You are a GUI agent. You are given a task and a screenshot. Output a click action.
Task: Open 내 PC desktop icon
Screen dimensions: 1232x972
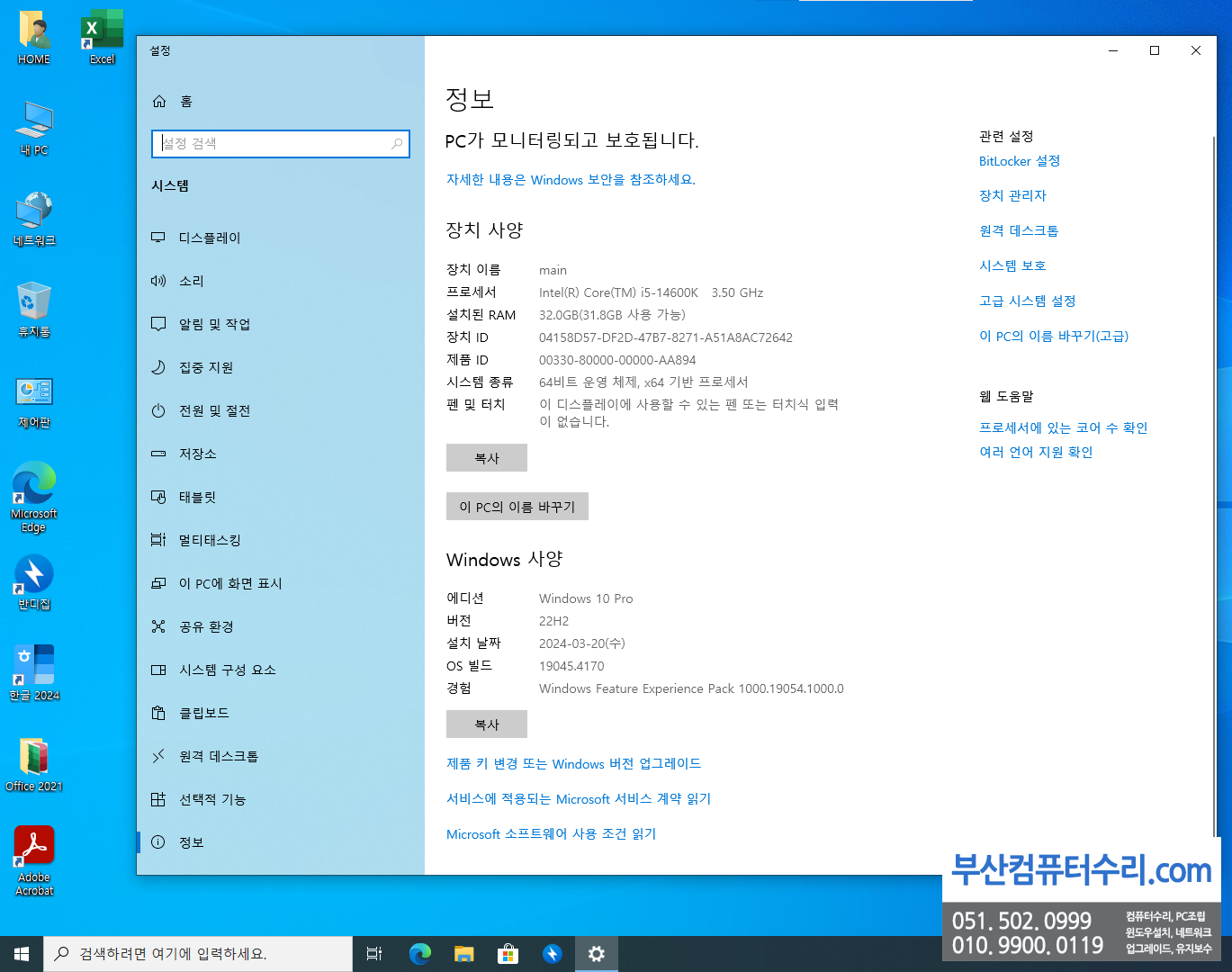click(x=34, y=129)
